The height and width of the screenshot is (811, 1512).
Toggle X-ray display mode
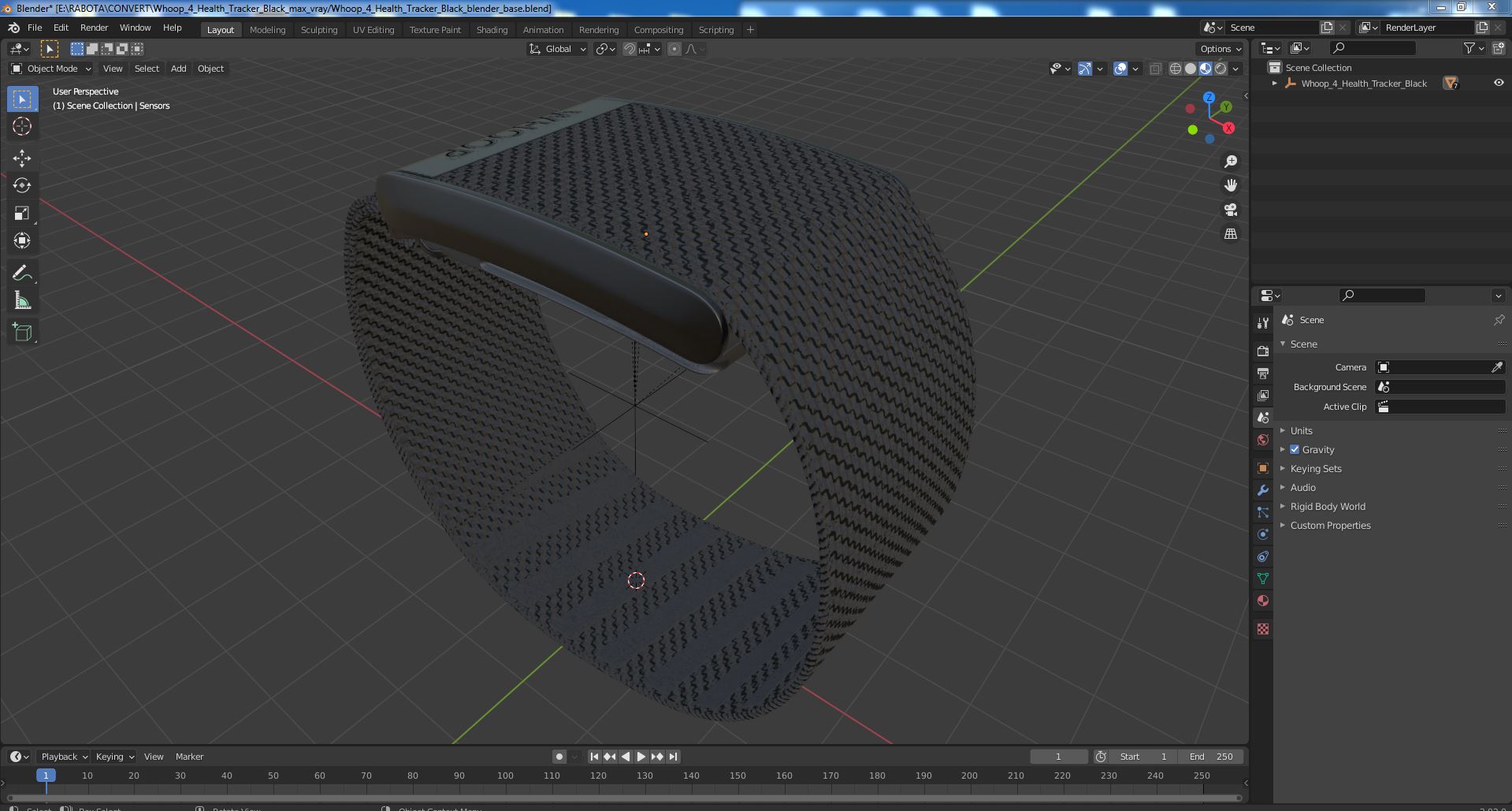pyautogui.click(x=1155, y=69)
